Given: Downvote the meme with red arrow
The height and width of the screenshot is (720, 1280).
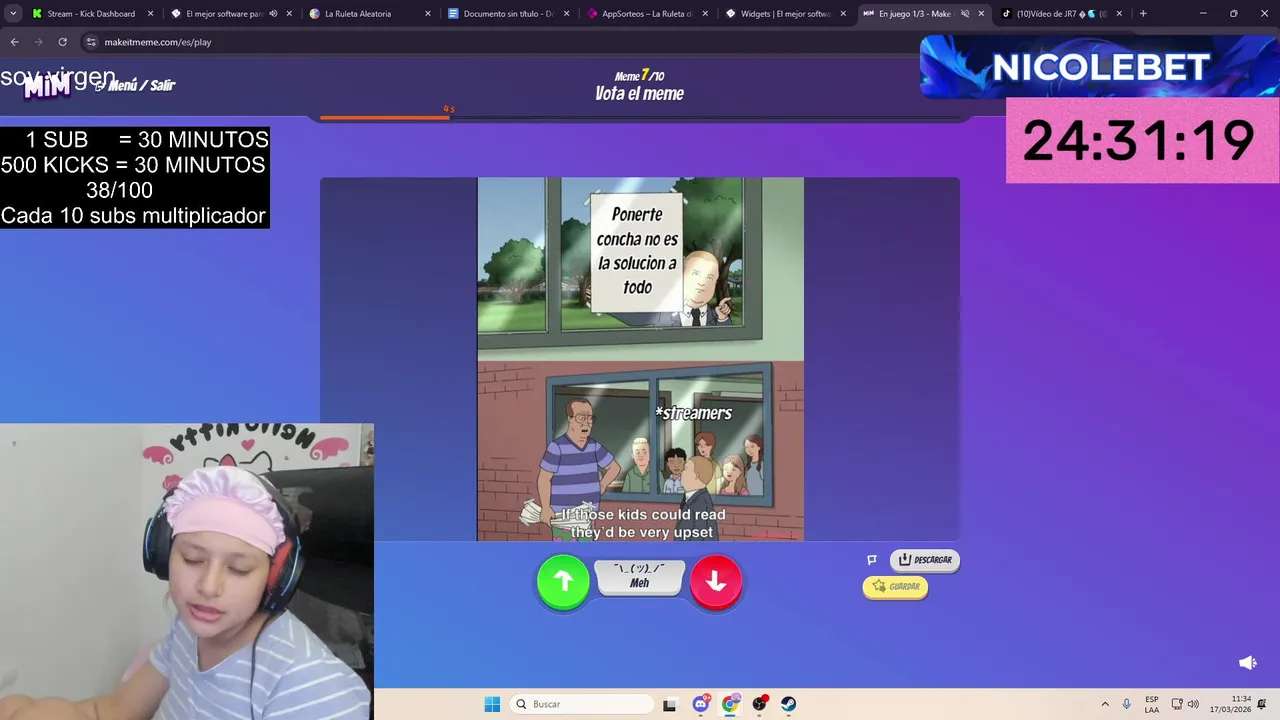Looking at the screenshot, I should [716, 582].
